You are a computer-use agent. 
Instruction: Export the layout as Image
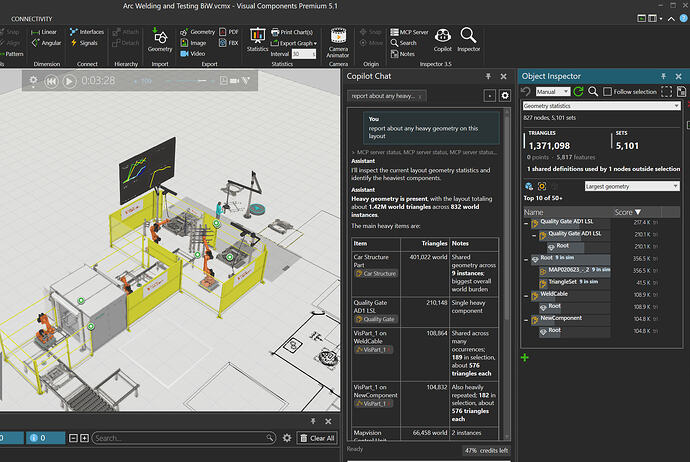[x=193, y=43]
